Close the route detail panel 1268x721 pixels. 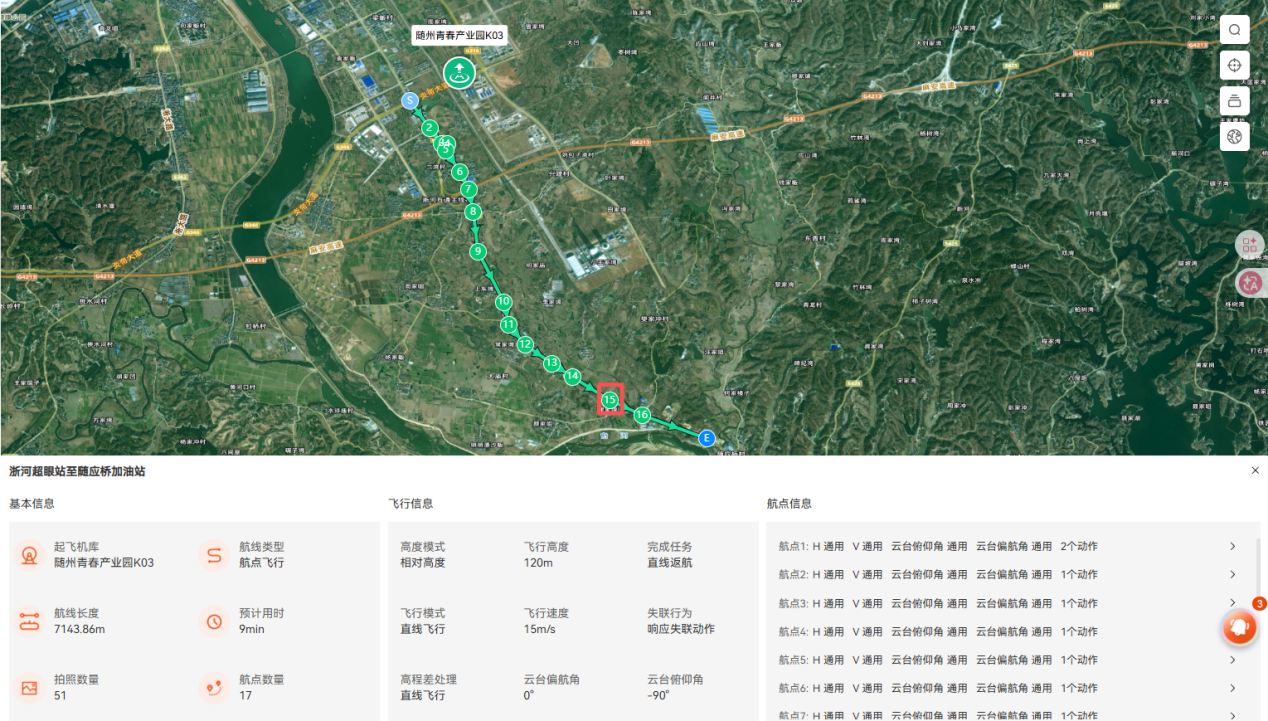coord(1255,470)
